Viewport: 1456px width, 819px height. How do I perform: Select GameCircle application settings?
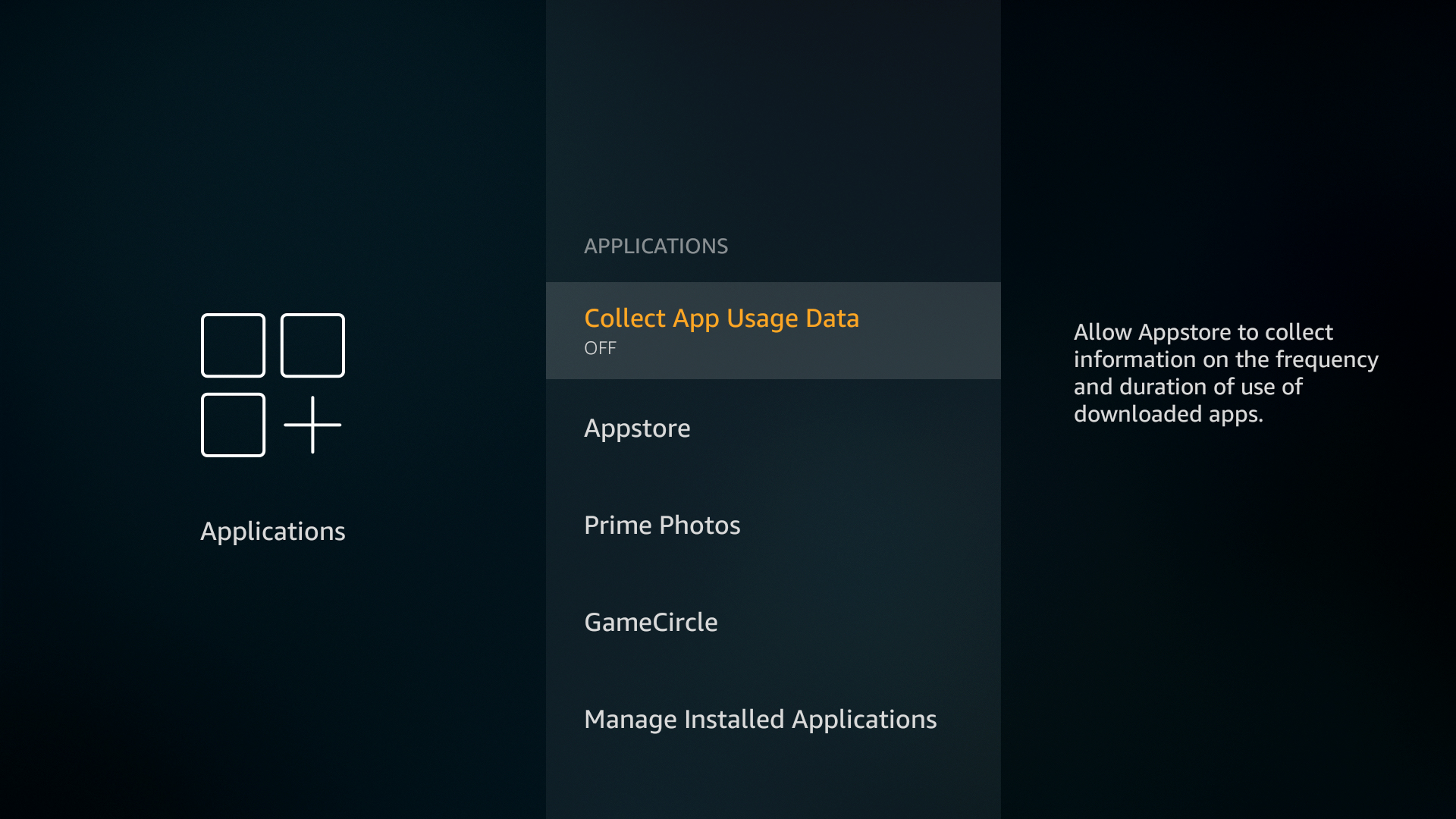651,622
